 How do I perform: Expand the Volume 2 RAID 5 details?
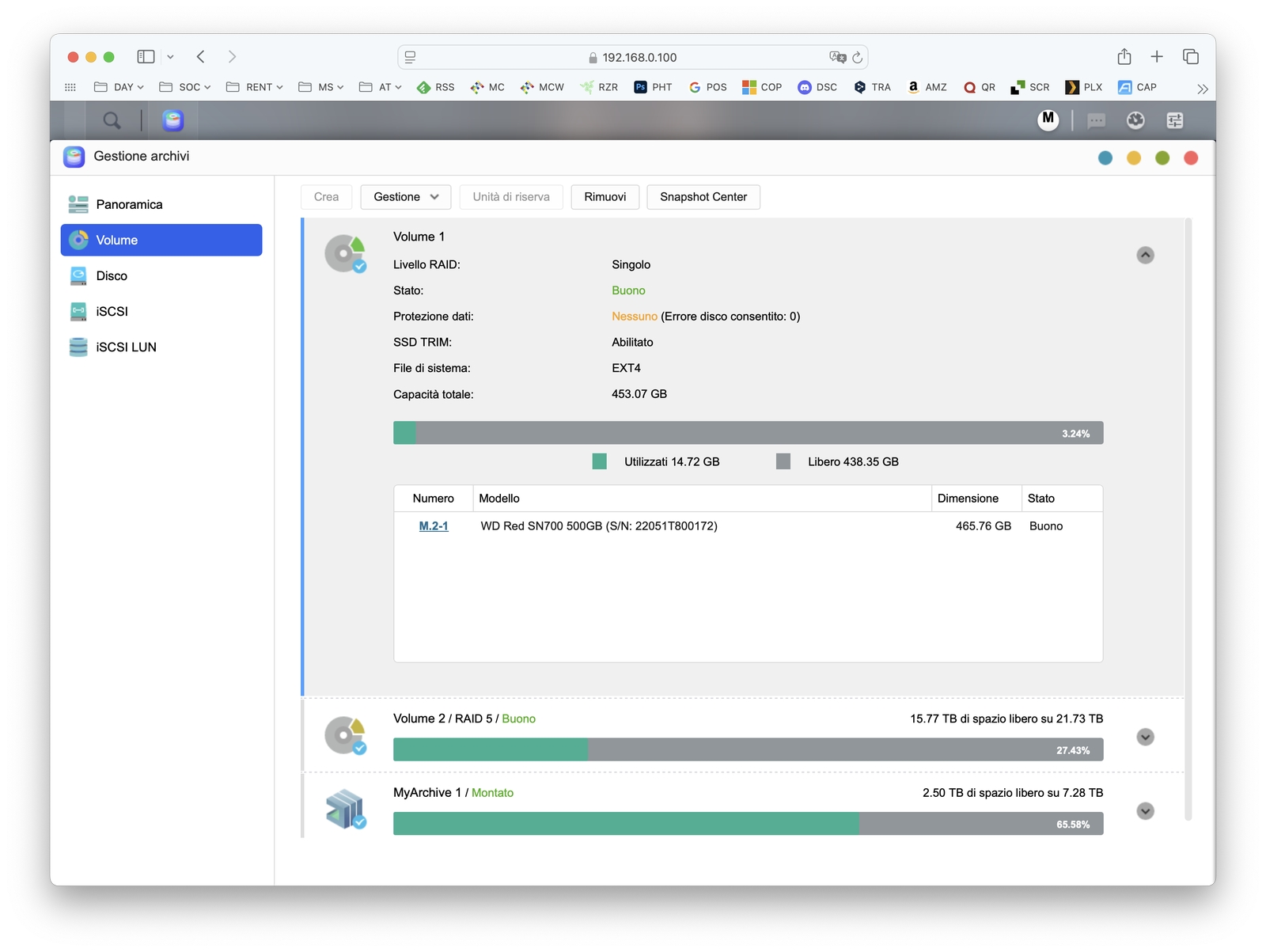pos(1145,737)
